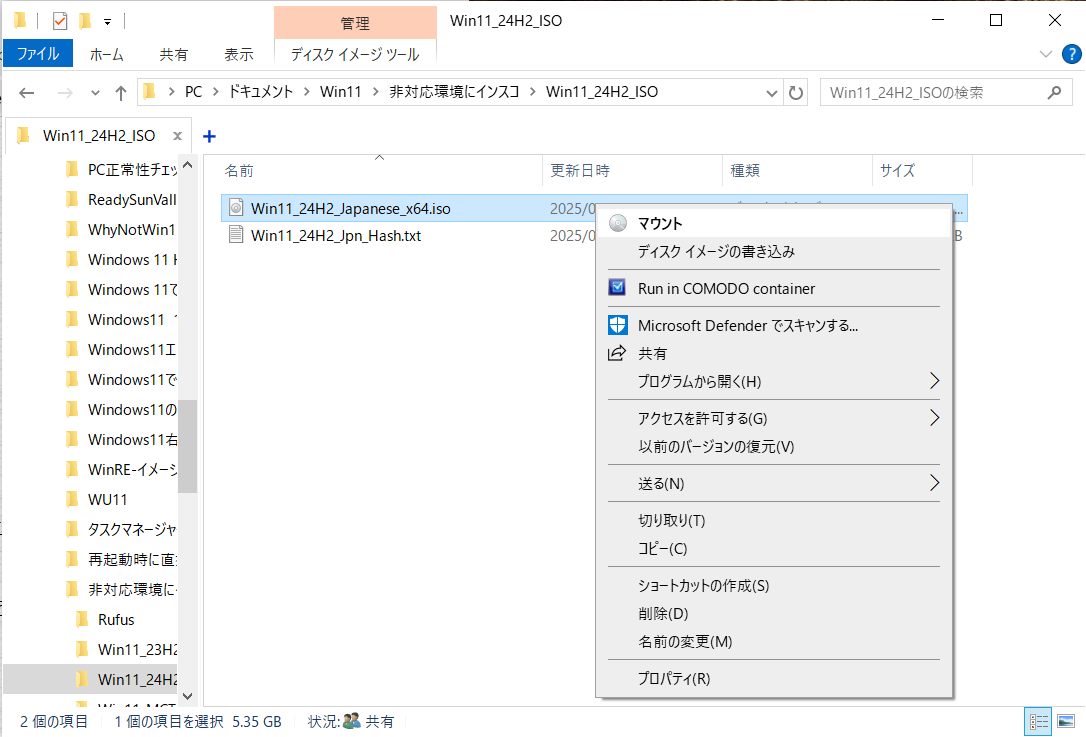Click the Microsoft Defender shield icon
This screenshot has width=1086, height=737.
[617, 325]
